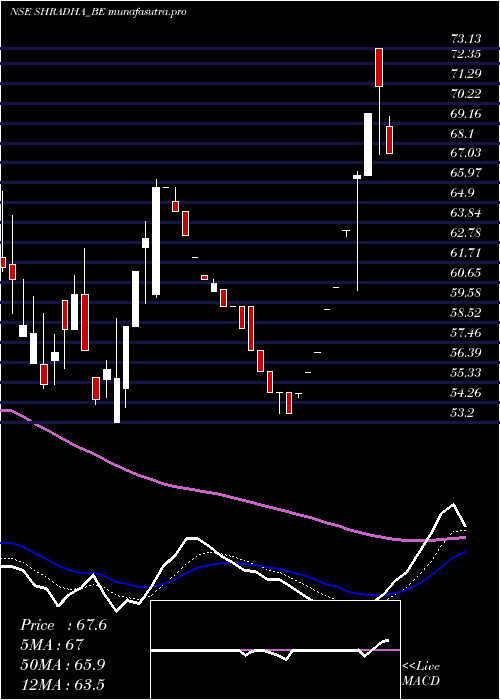This screenshot has width=500, height=700.
Task: Select the 58.52 price label
Action: point(466,312)
